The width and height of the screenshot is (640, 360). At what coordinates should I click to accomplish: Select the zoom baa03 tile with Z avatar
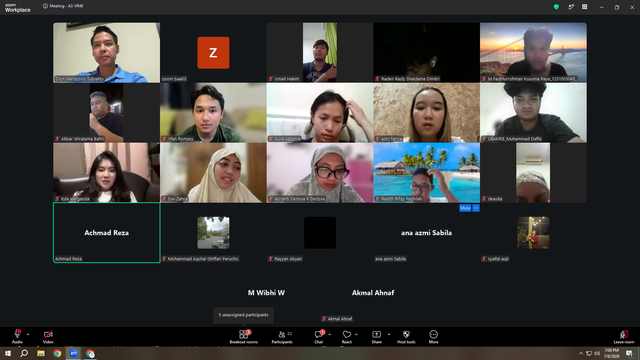tap(213, 52)
